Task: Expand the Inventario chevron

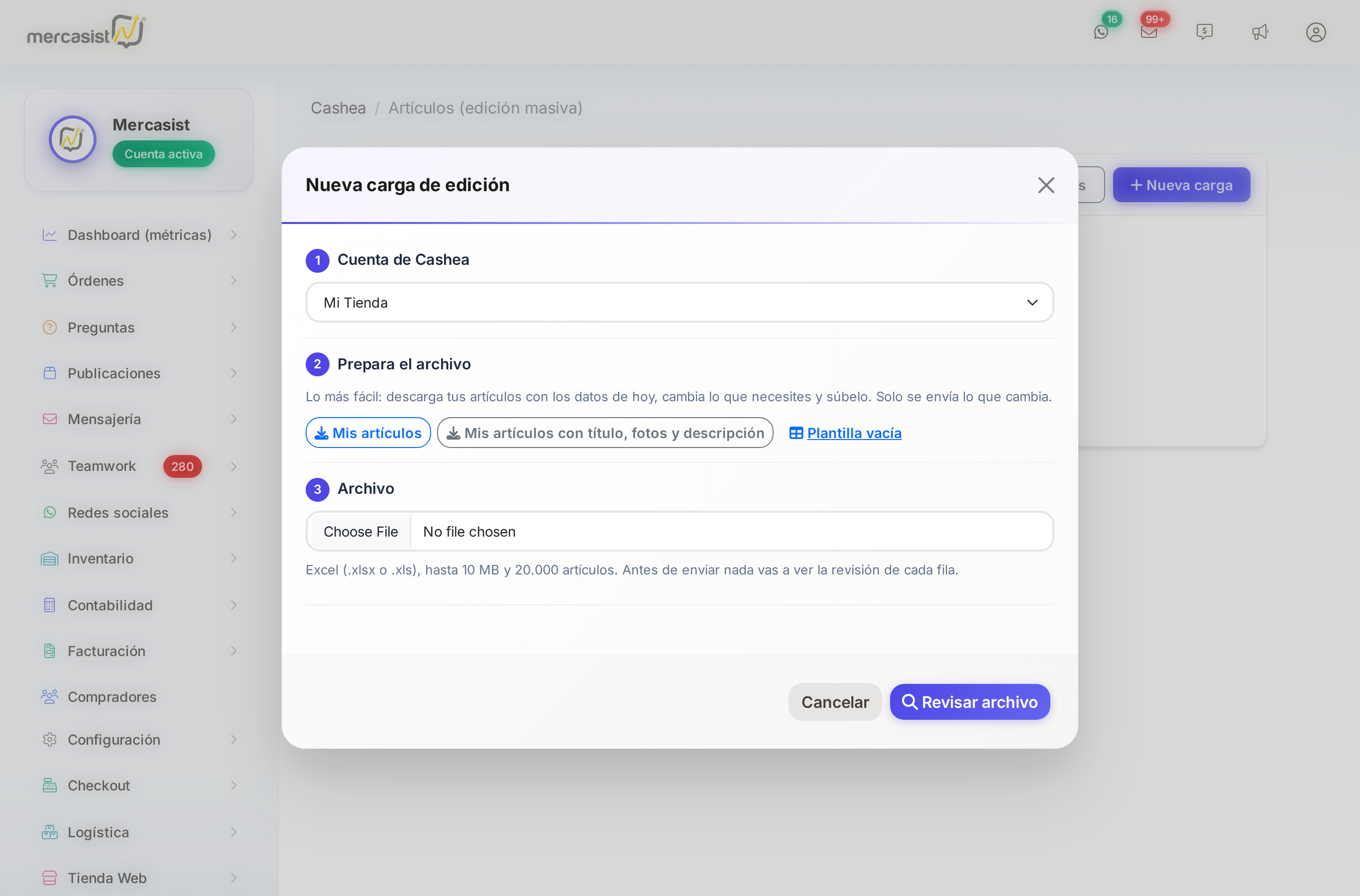Action: tap(233, 559)
